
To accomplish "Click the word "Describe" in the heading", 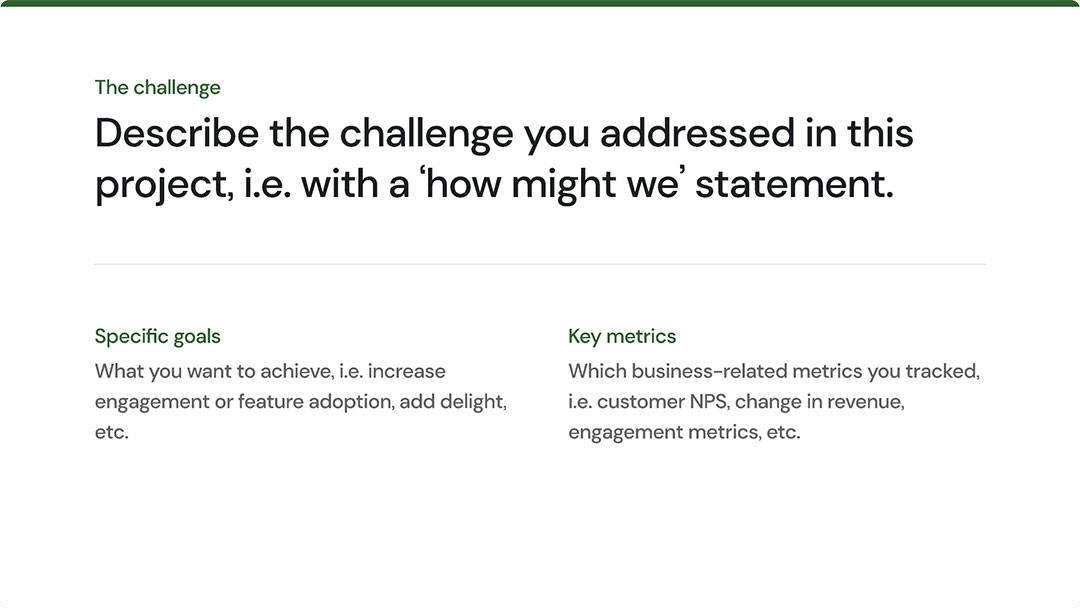I will tap(174, 134).
